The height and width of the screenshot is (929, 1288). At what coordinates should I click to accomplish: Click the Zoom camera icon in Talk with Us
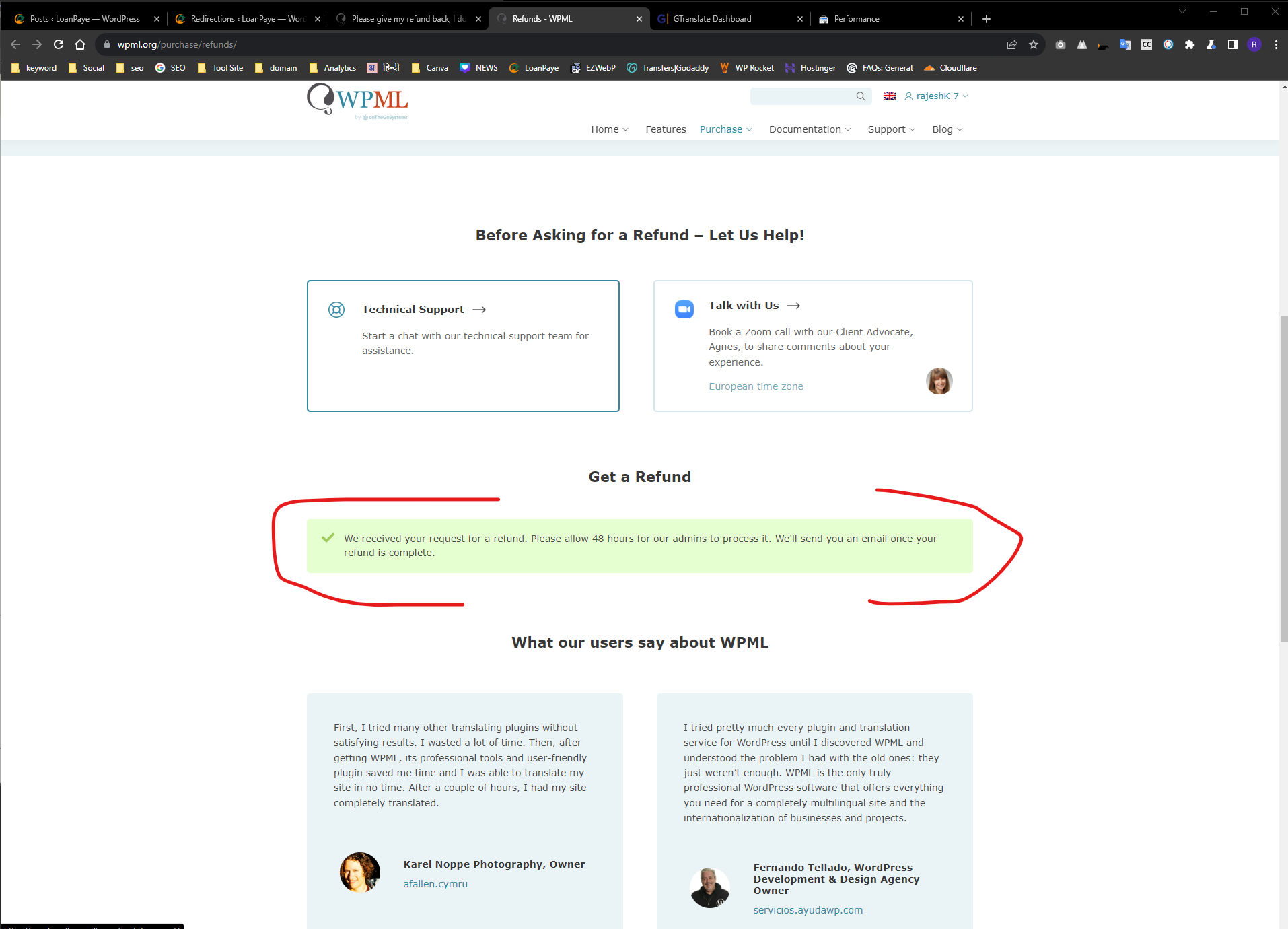pyautogui.click(x=684, y=309)
